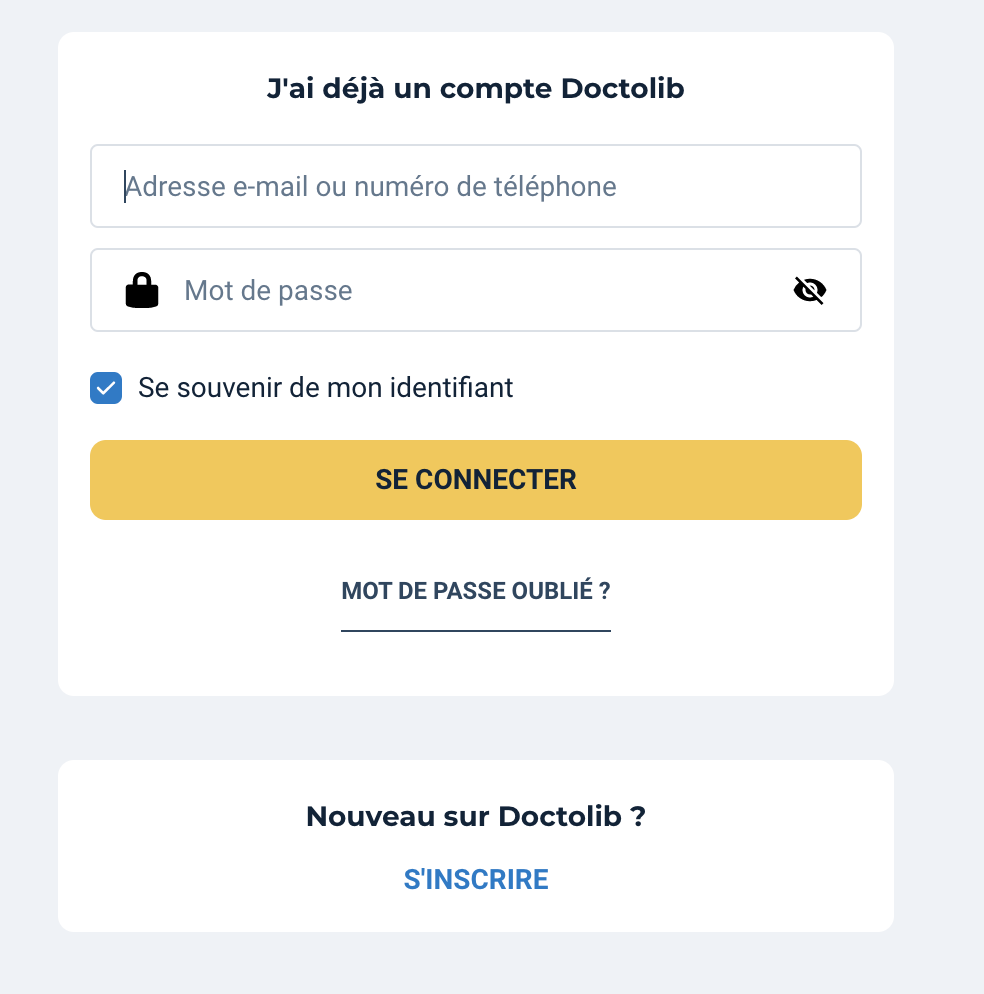Viewport: 984px width, 994px height.
Task: Click the 'J'ai déjà un compte Doctolib' heading
Action: (x=476, y=89)
